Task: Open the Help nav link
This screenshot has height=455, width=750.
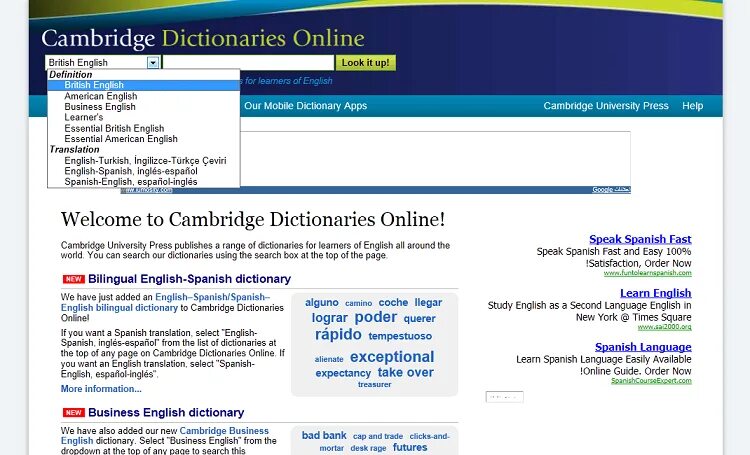Action: pyautogui.click(x=693, y=106)
